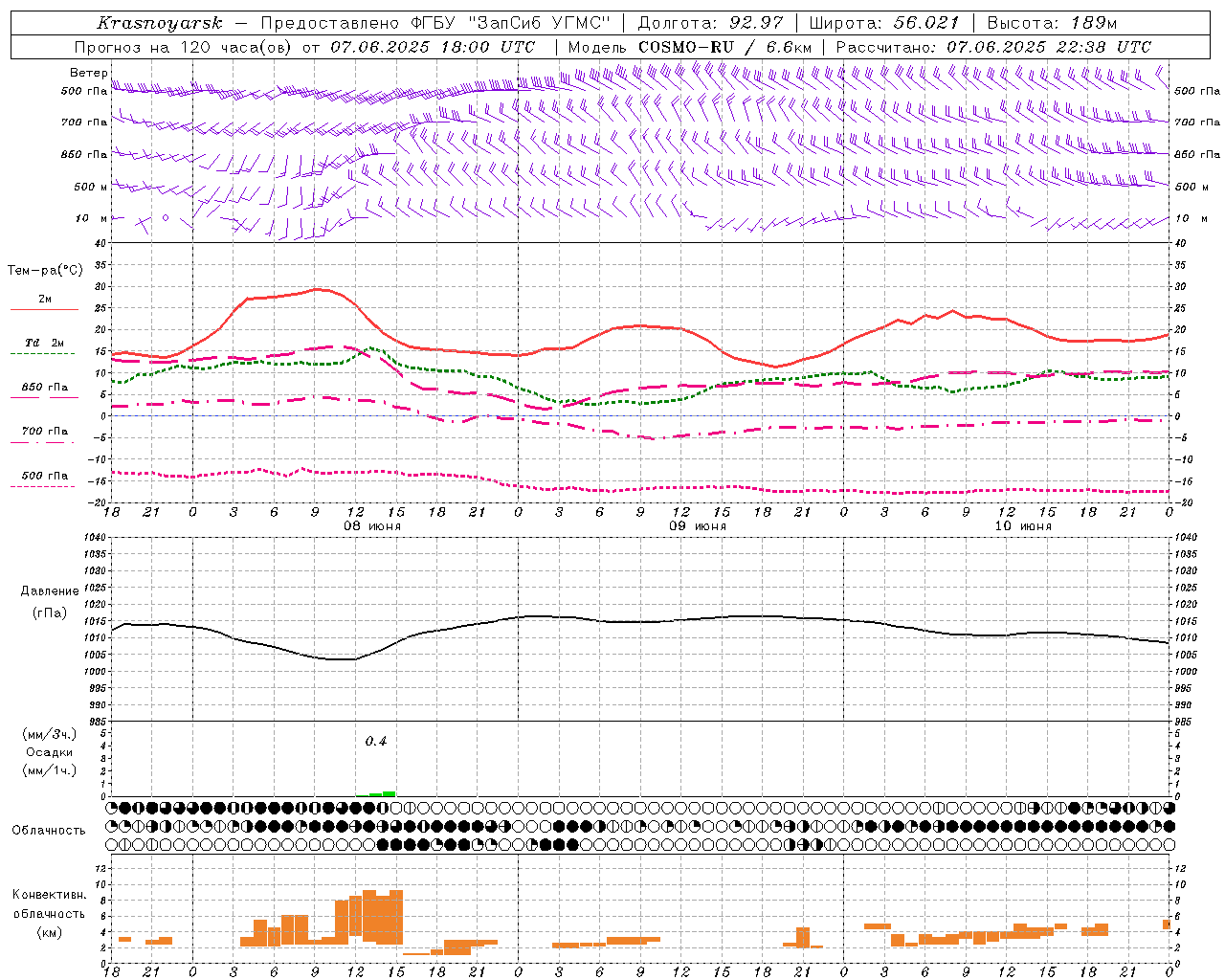
Task: Select the forecast start text 07.06.2025 18:00 UTC
Action: [433, 47]
